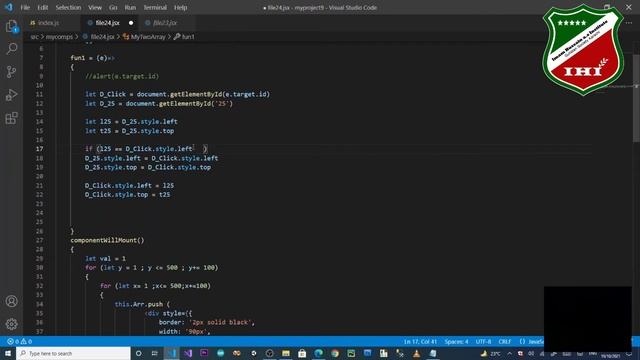The image size is (640, 360).
Task: Click the editor vertical scrollbar
Action: coord(636,98)
